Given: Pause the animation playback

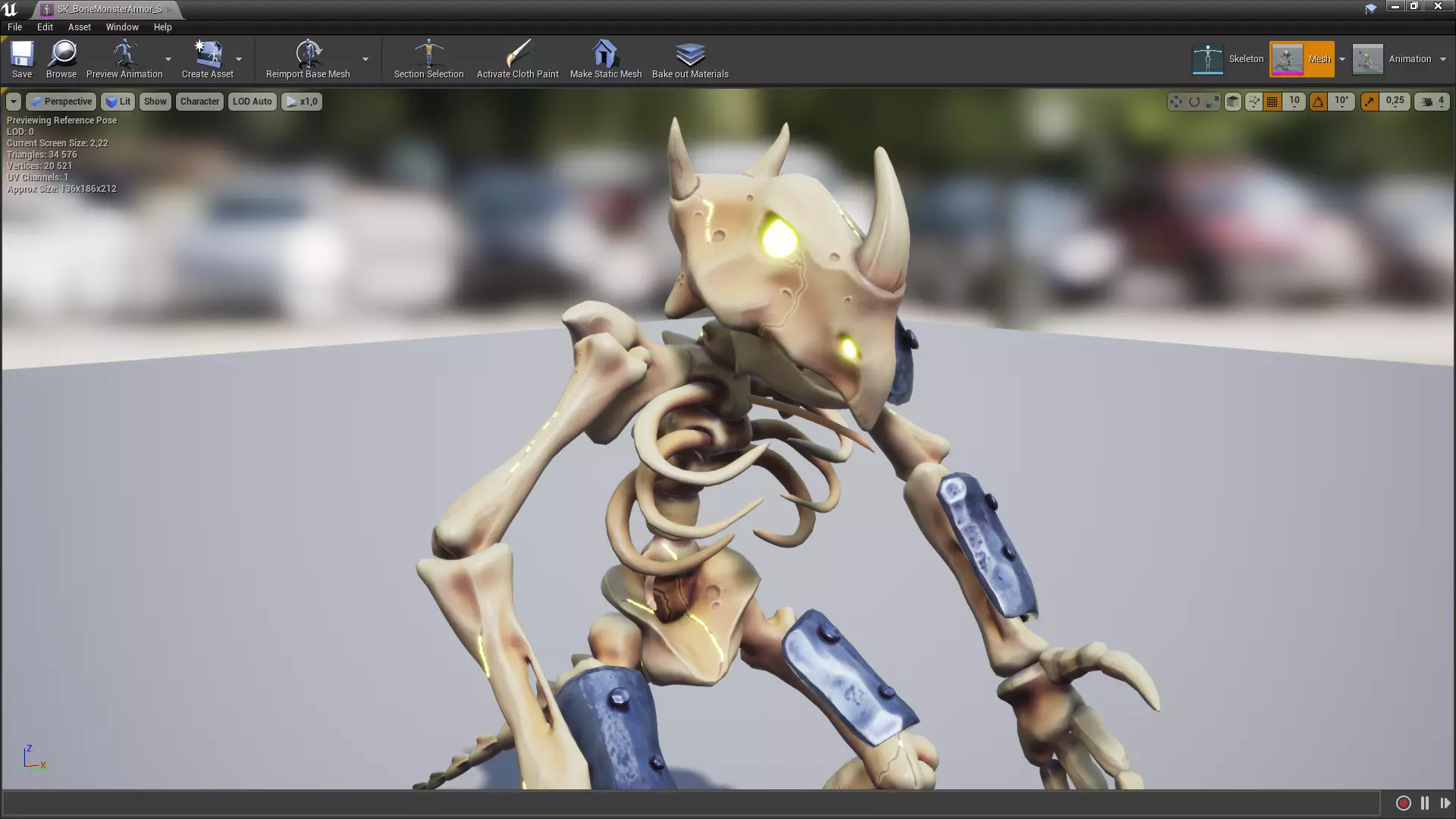Looking at the screenshot, I should tap(1425, 803).
